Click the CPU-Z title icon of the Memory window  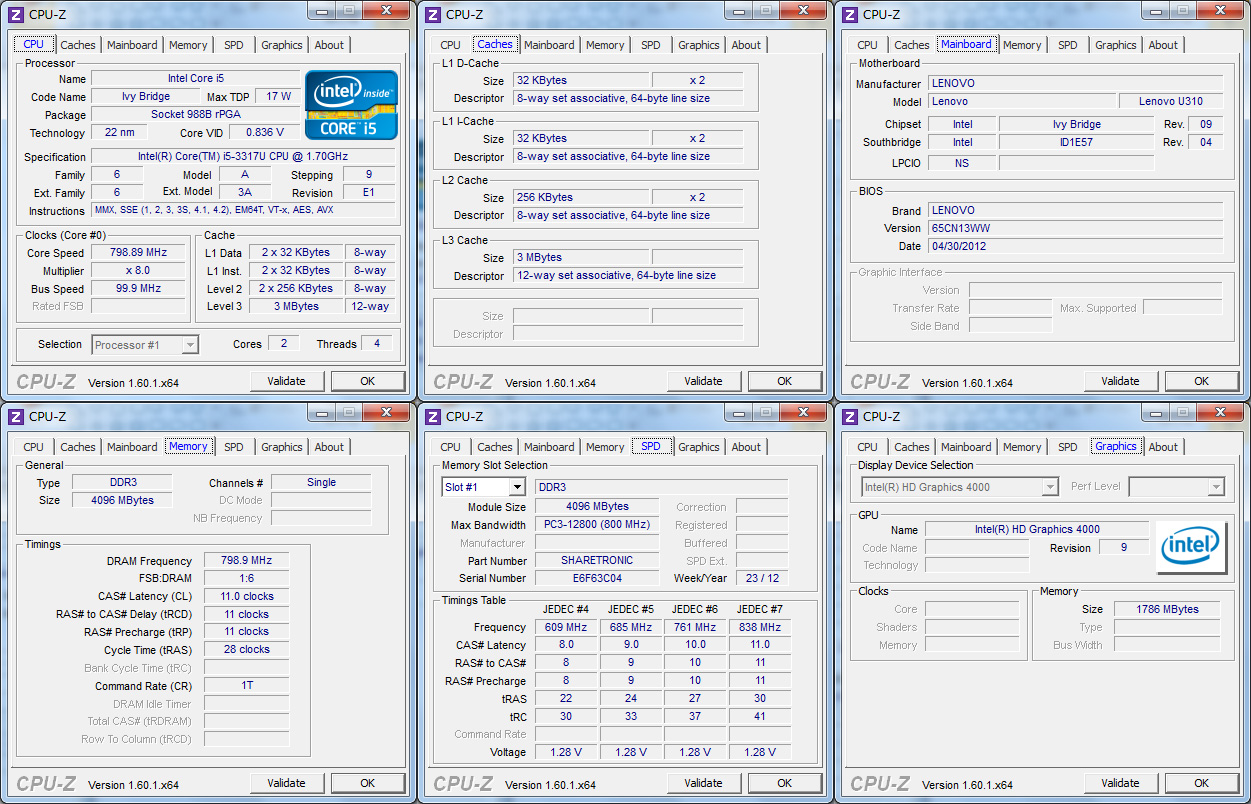point(14,416)
